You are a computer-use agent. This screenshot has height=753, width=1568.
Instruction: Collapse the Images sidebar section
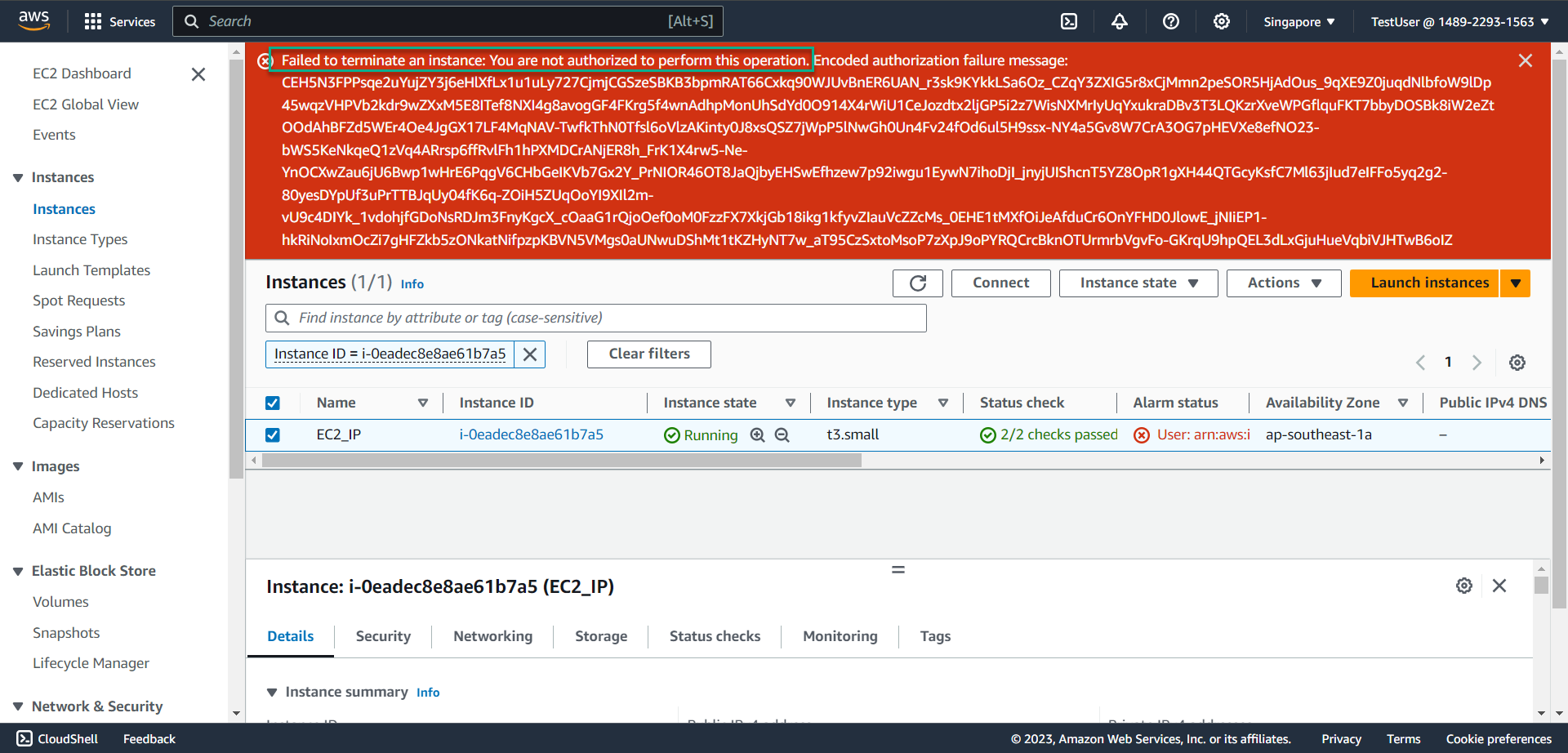tap(18, 466)
